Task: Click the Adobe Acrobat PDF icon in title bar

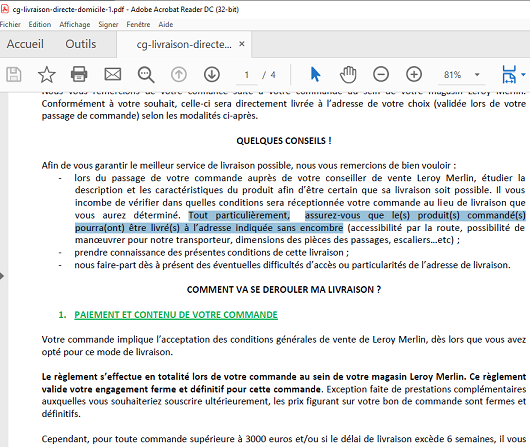Action: point(4,9)
